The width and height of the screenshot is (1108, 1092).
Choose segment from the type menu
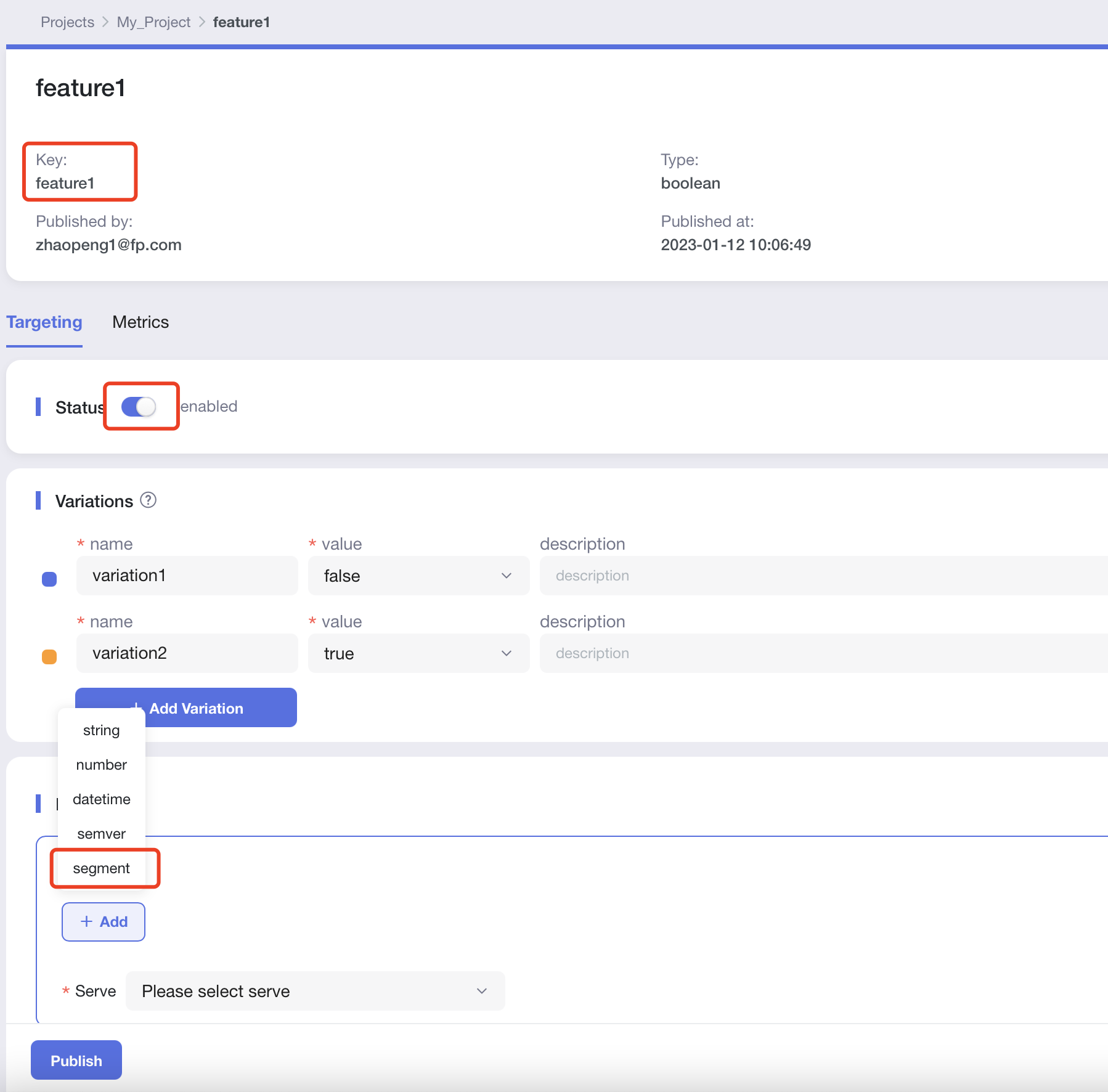[x=102, y=868]
